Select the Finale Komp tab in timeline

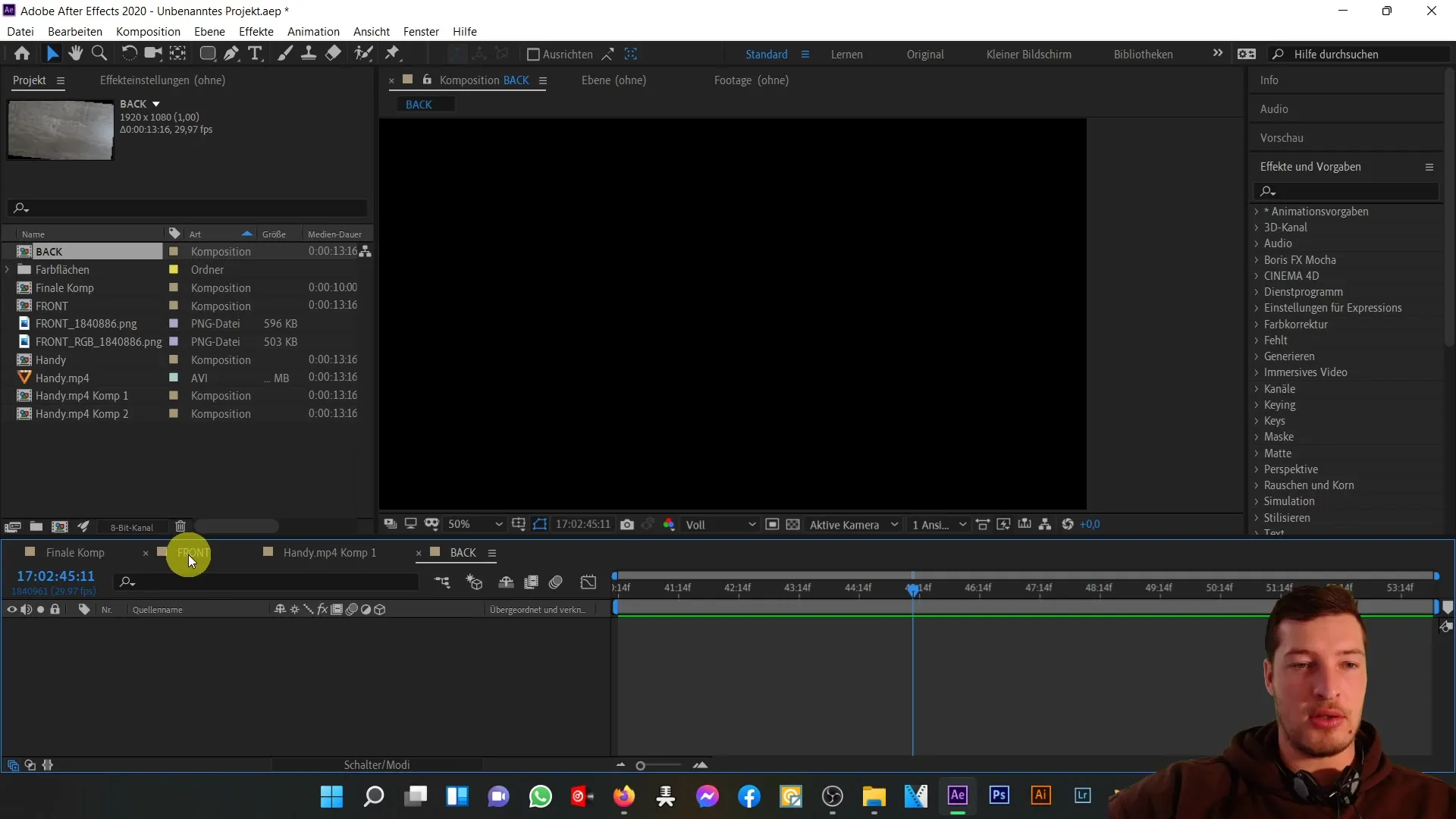click(x=75, y=552)
